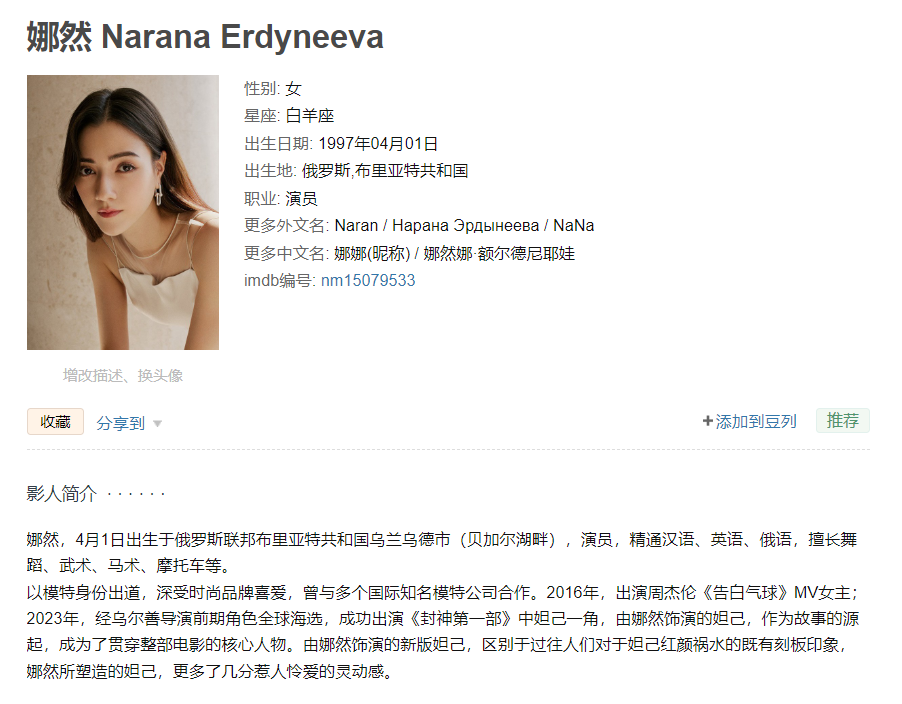Click the birth date 1997年04月01日
The width and height of the screenshot is (902, 704).
pos(378,143)
